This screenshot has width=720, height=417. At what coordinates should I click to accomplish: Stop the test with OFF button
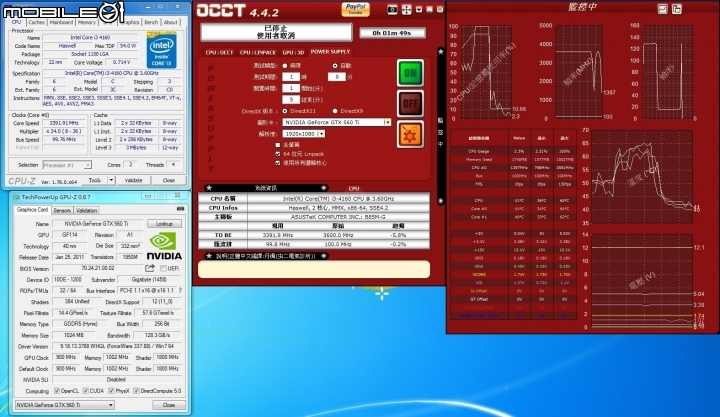pos(410,103)
